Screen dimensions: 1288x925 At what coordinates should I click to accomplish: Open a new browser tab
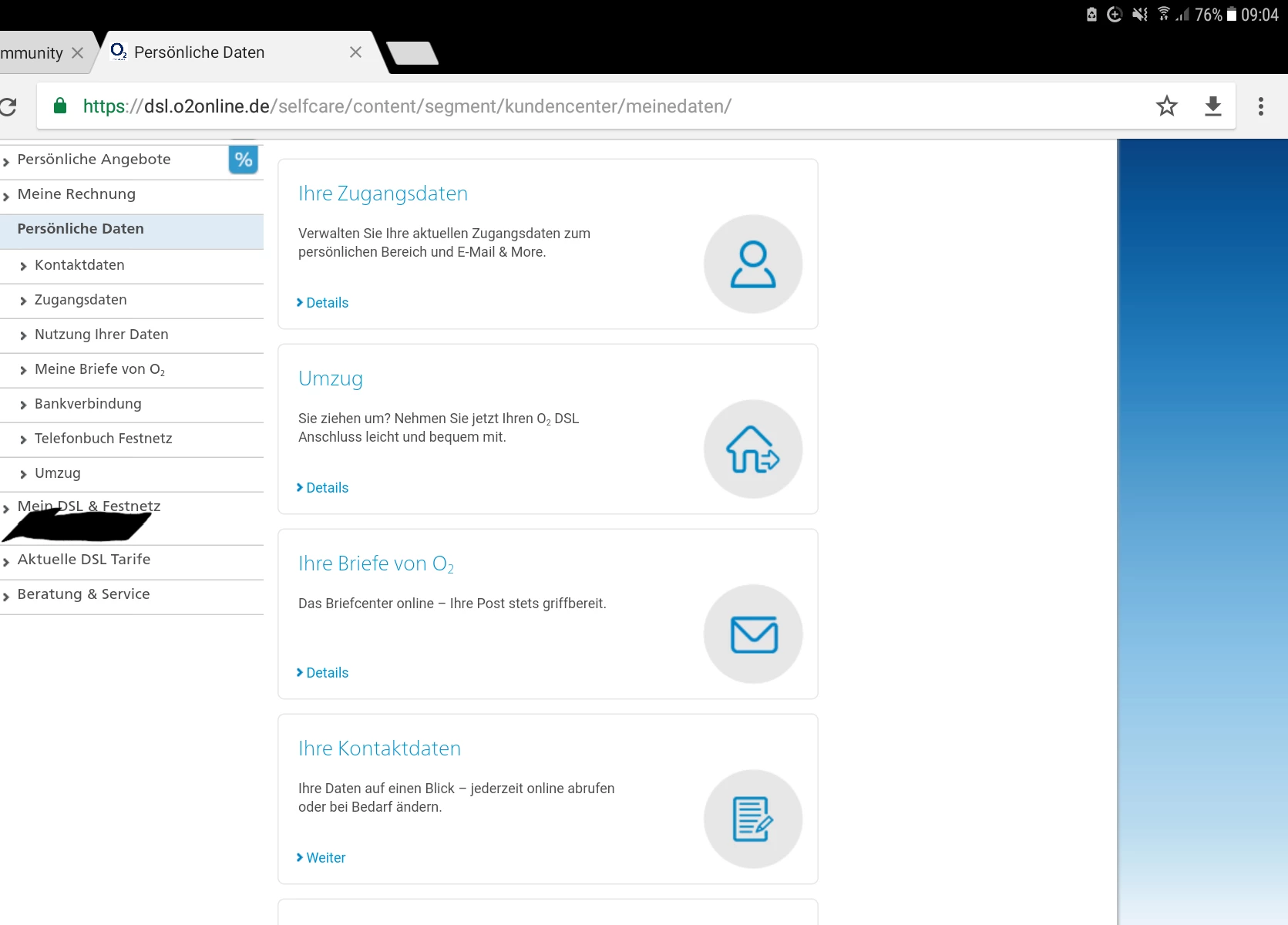click(412, 53)
